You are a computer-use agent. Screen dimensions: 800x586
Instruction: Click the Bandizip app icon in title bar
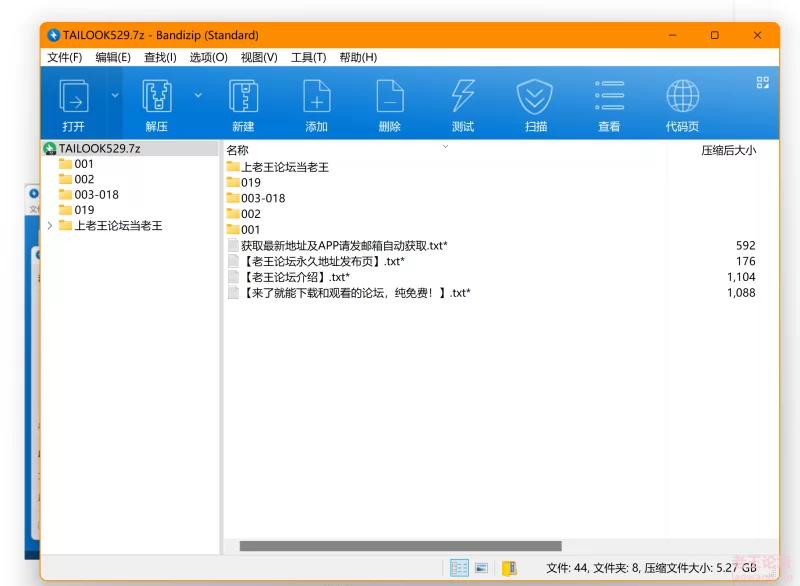(53, 35)
